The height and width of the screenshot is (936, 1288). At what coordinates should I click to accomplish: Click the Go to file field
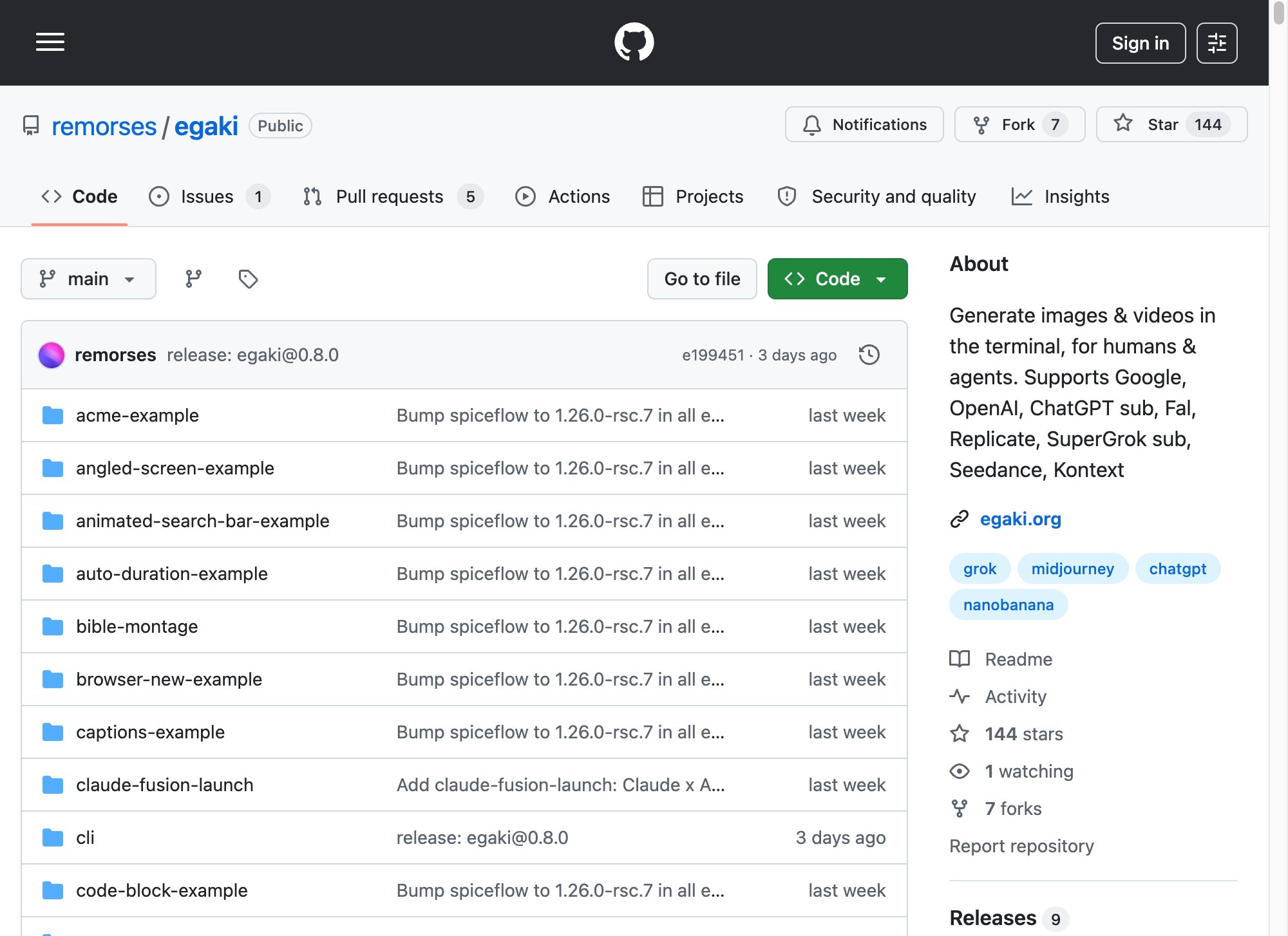[702, 279]
